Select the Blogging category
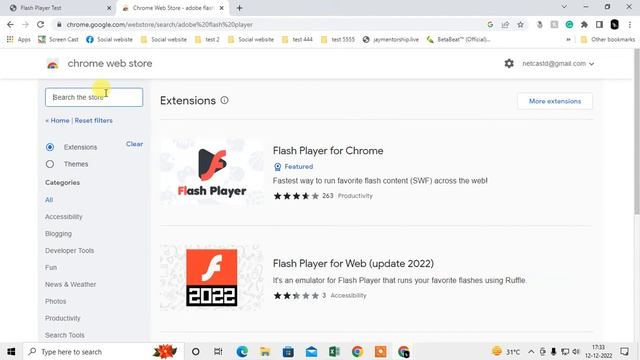The width and height of the screenshot is (640, 360). point(58,234)
